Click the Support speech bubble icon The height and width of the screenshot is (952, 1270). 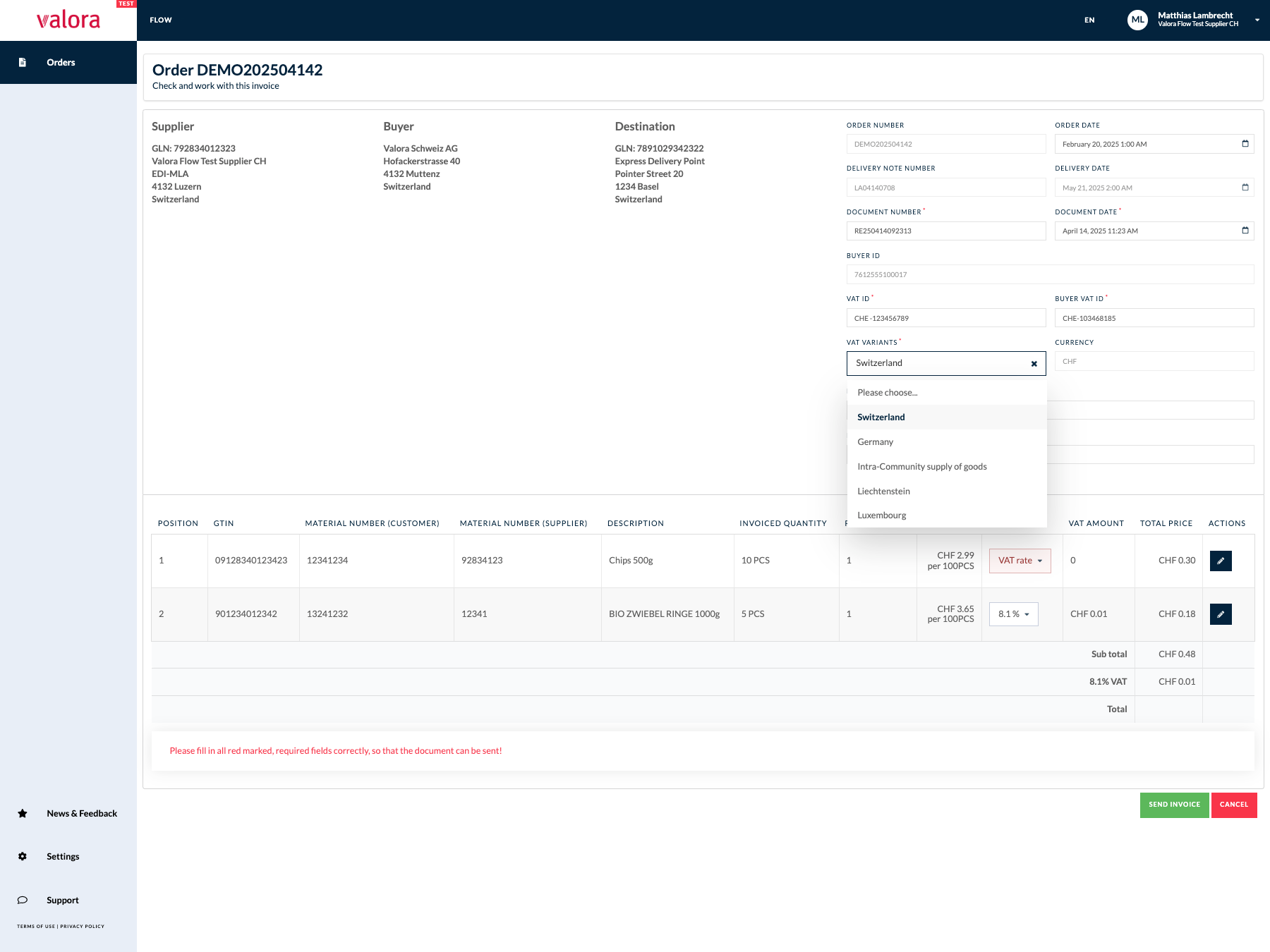[x=23, y=901]
